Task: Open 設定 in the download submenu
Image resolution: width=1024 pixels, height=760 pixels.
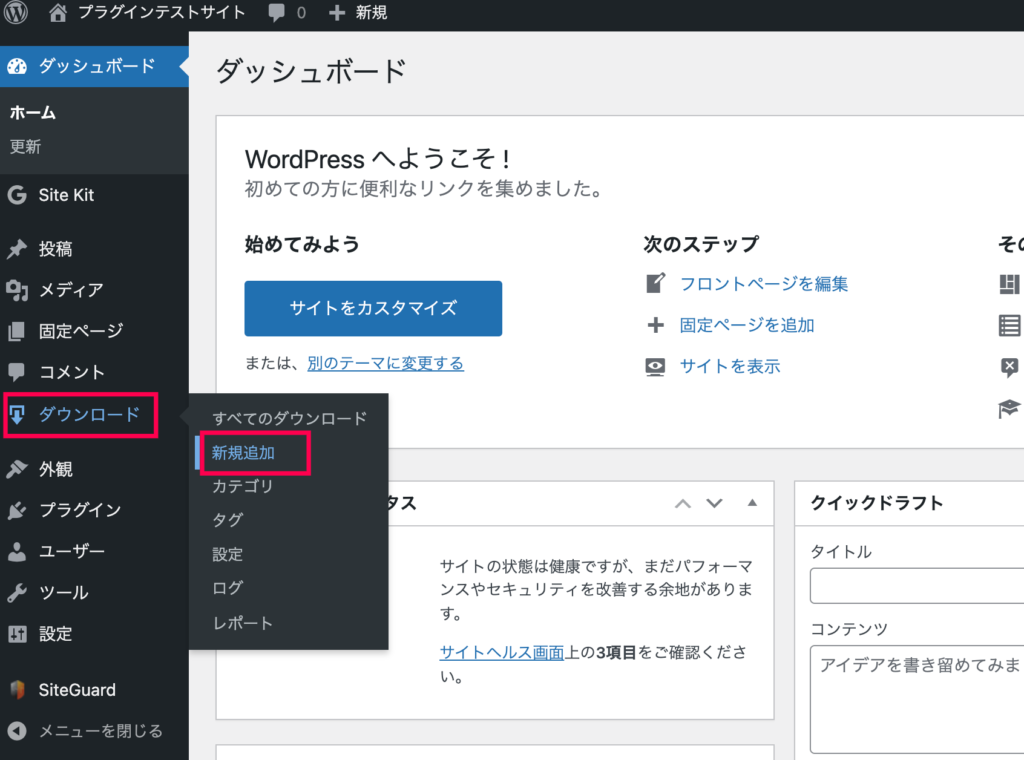Action: [x=228, y=554]
